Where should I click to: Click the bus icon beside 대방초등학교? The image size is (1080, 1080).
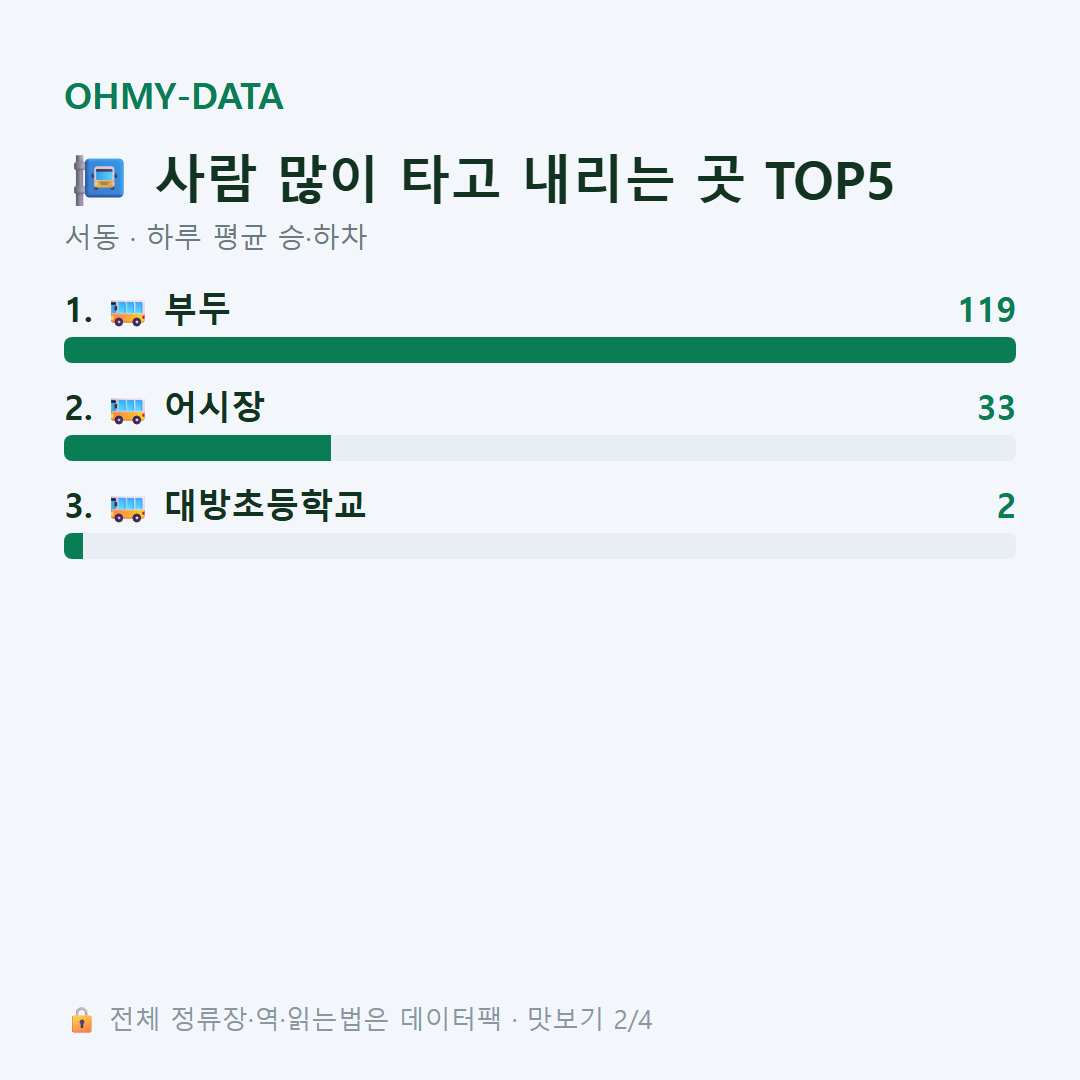[128, 508]
